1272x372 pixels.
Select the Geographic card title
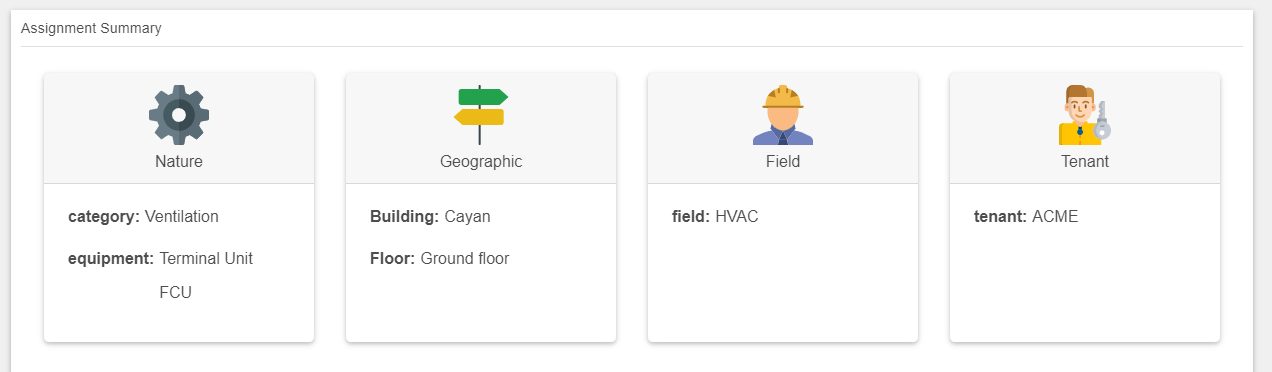tap(481, 161)
